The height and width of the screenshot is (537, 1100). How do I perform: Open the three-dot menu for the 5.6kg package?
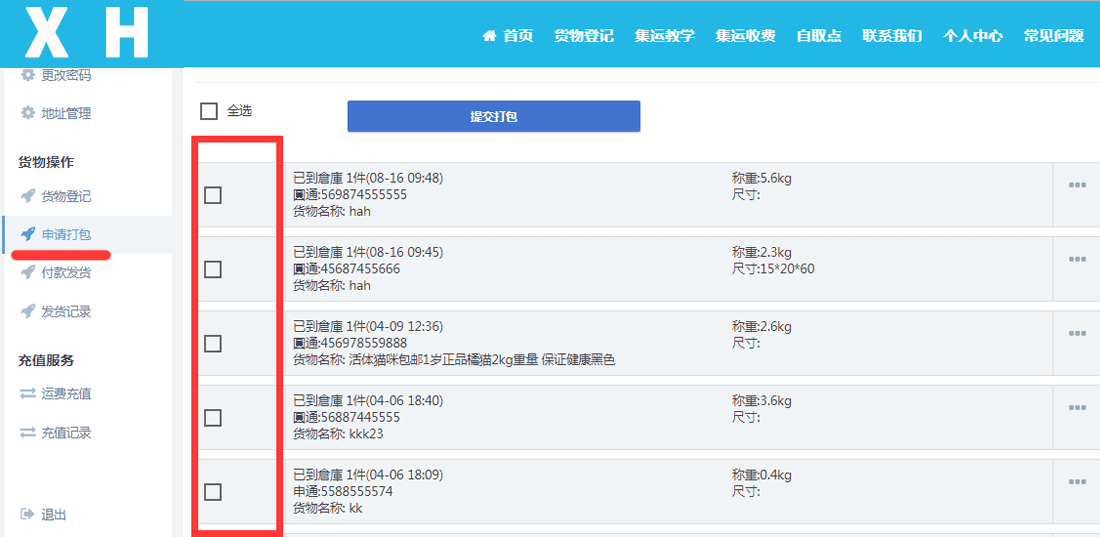point(1077,185)
